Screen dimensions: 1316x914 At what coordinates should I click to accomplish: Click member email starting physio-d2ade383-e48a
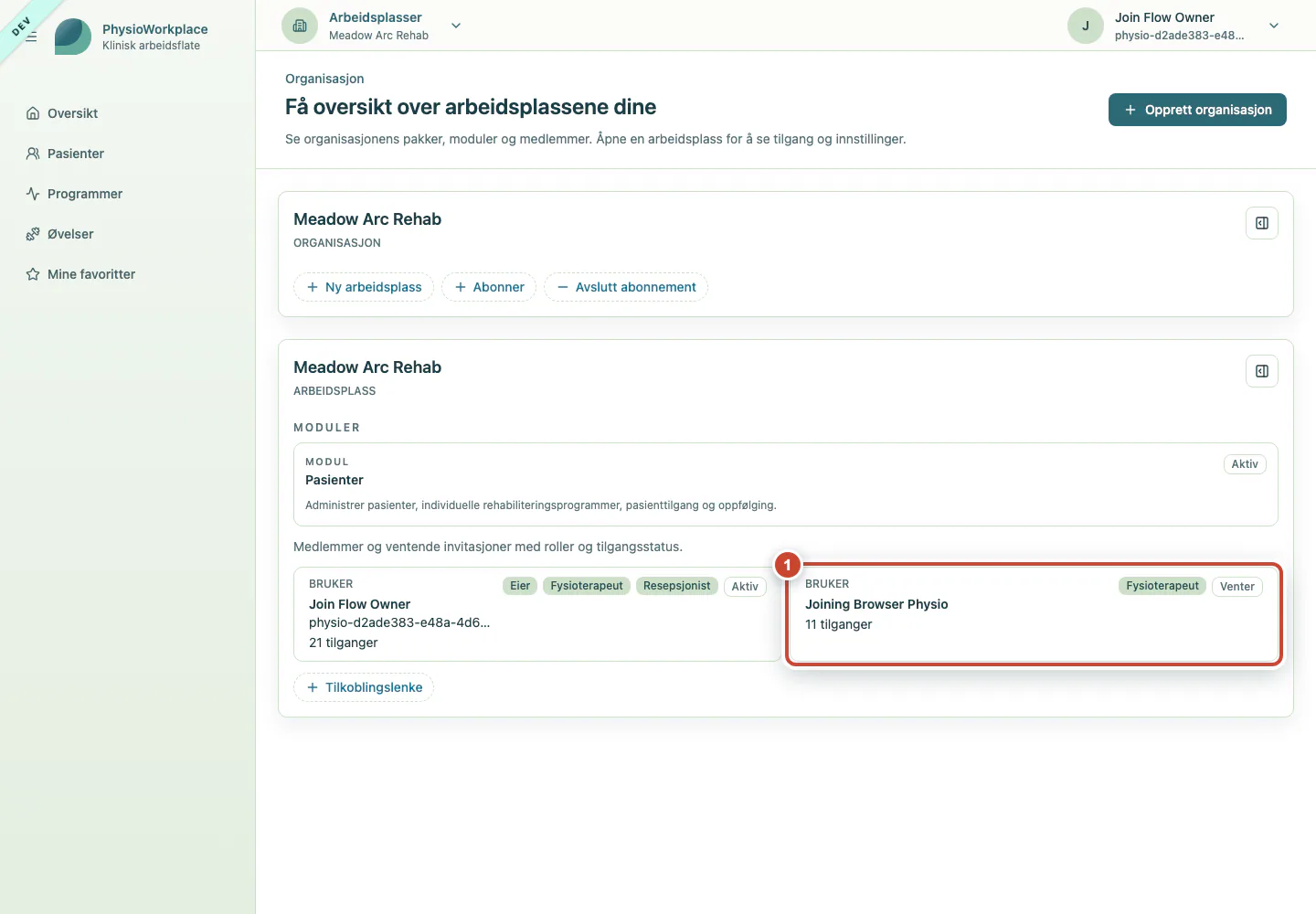click(399, 622)
